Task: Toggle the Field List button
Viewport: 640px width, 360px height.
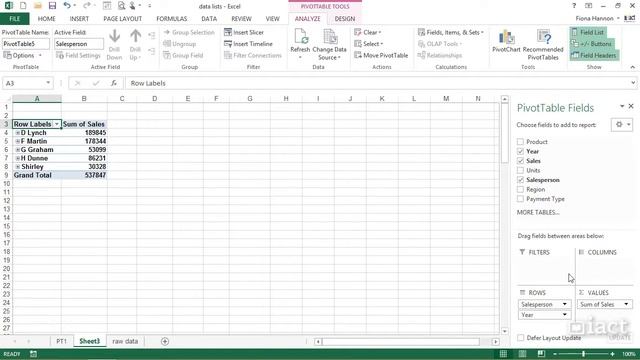Action: pos(588,32)
